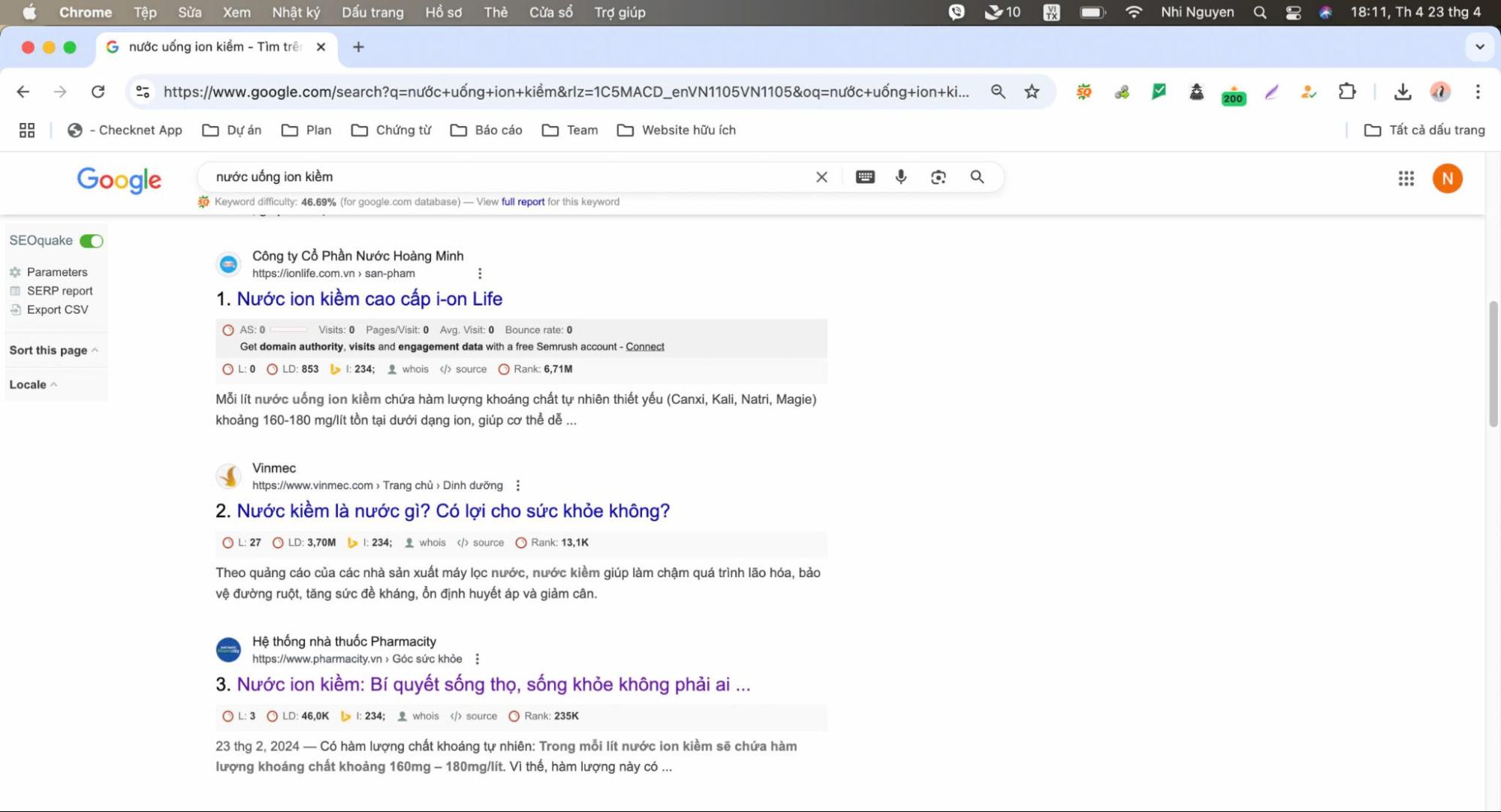Image resolution: width=1501 pixels, height=812 pixels.
Task: Open the full report keyword link
Action: (x=523, y=202)
